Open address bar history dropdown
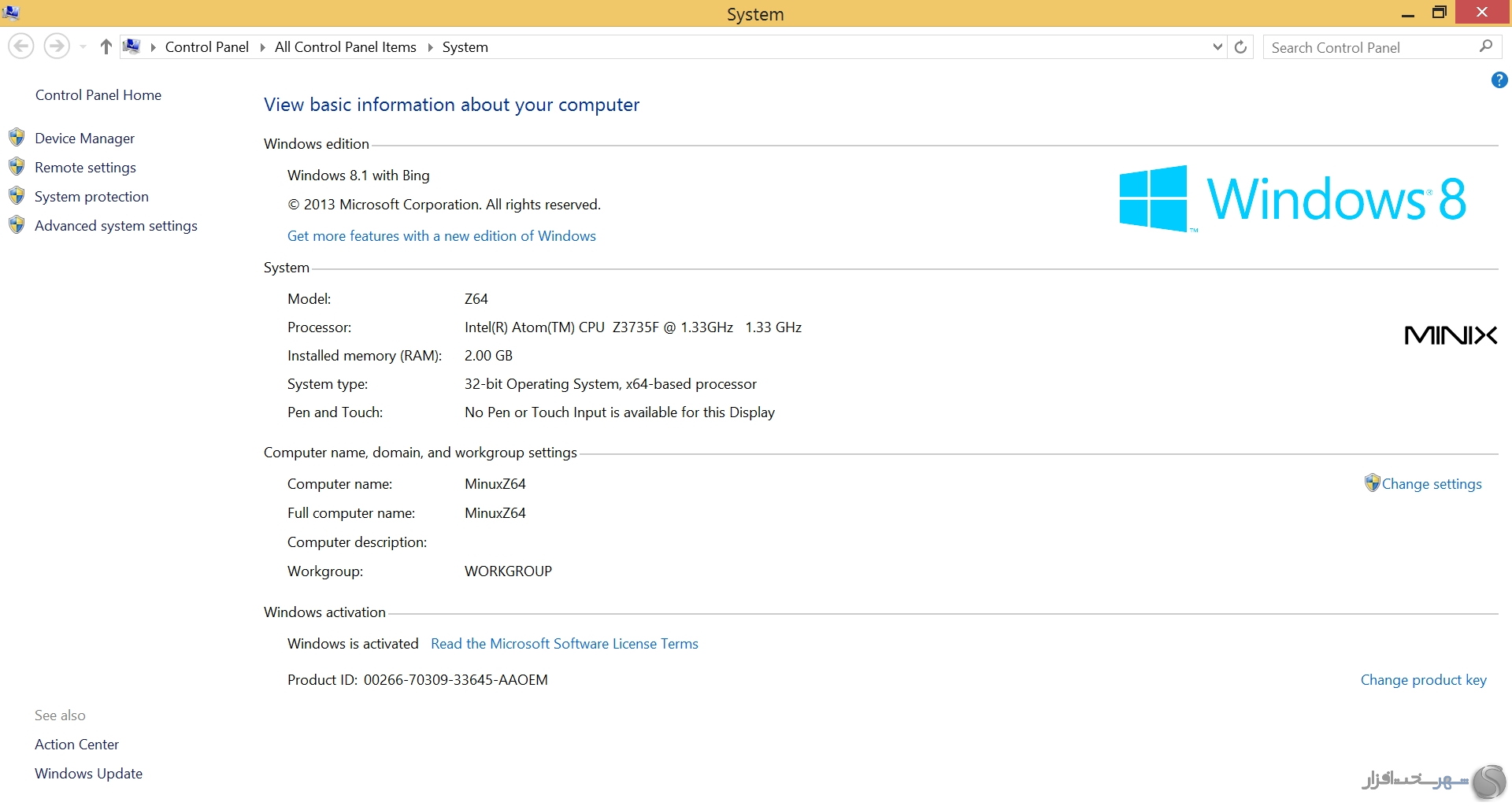 [1217, 46]
